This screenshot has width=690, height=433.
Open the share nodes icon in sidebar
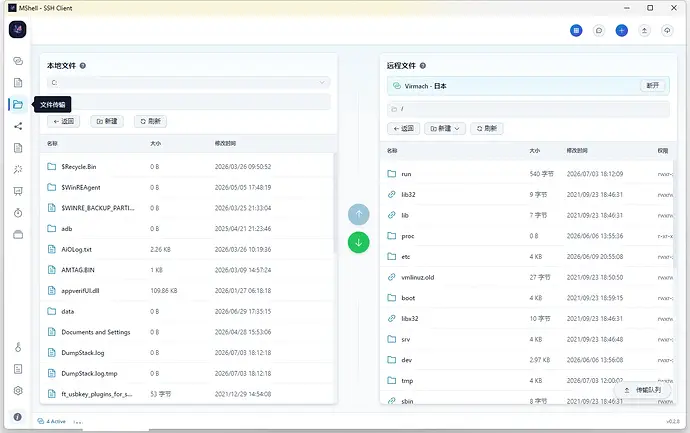[x=18, y=126]
